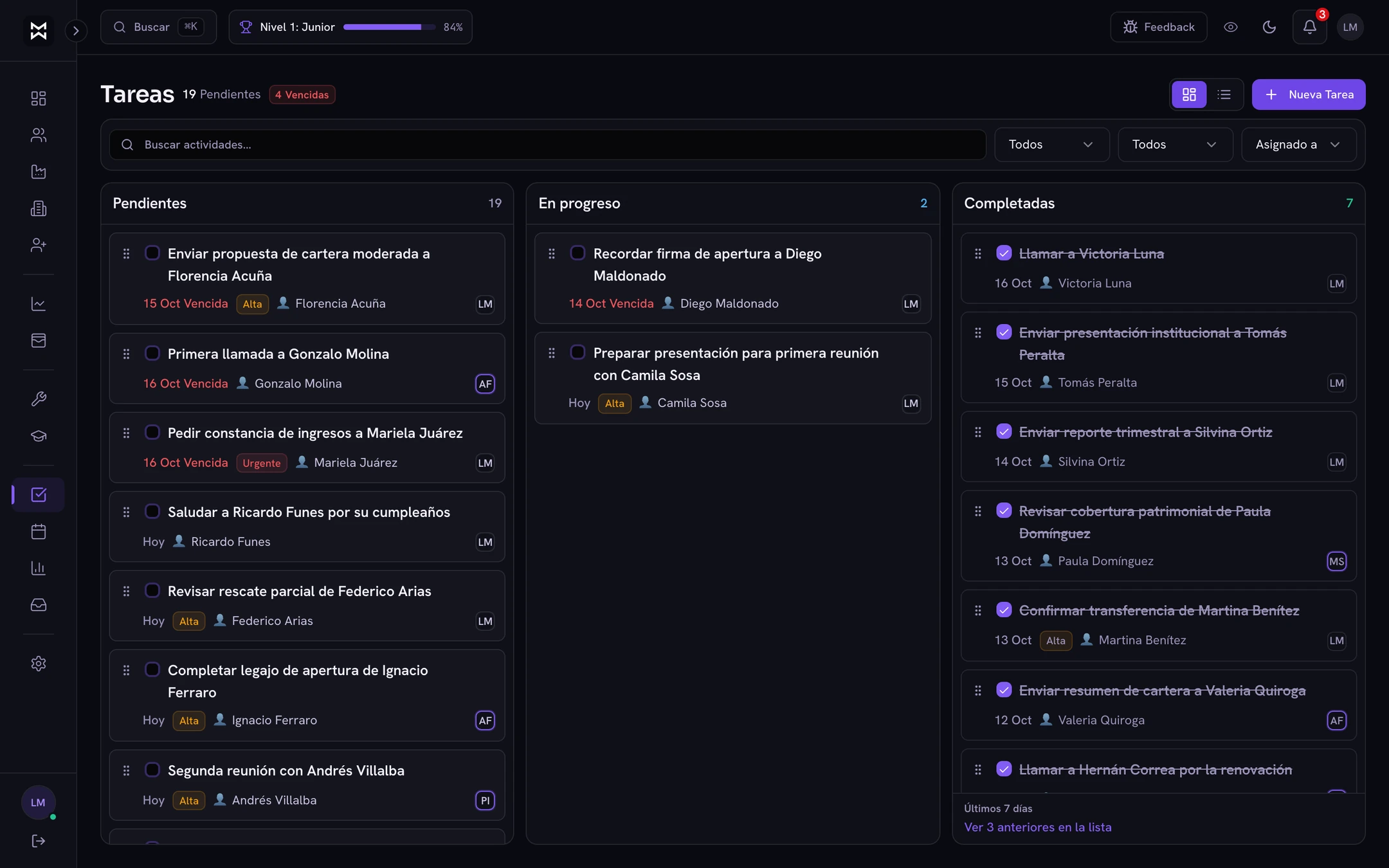The height and width of the screenshot is (868, 1389).
Task: Open the calendar icon in sidebar
Action: [x=39, y=531]
